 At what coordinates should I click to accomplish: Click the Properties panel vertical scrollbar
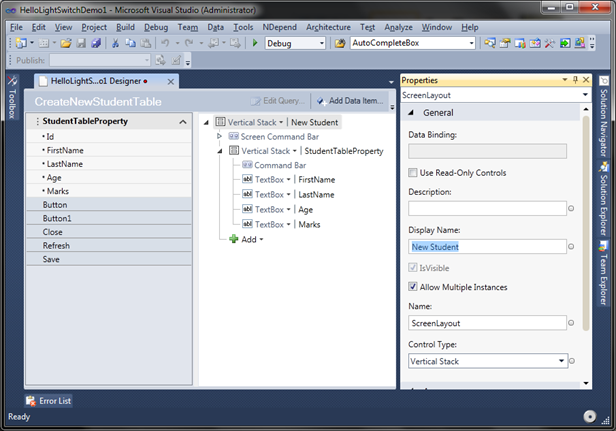pyautogui.click(x=586, y=223)
